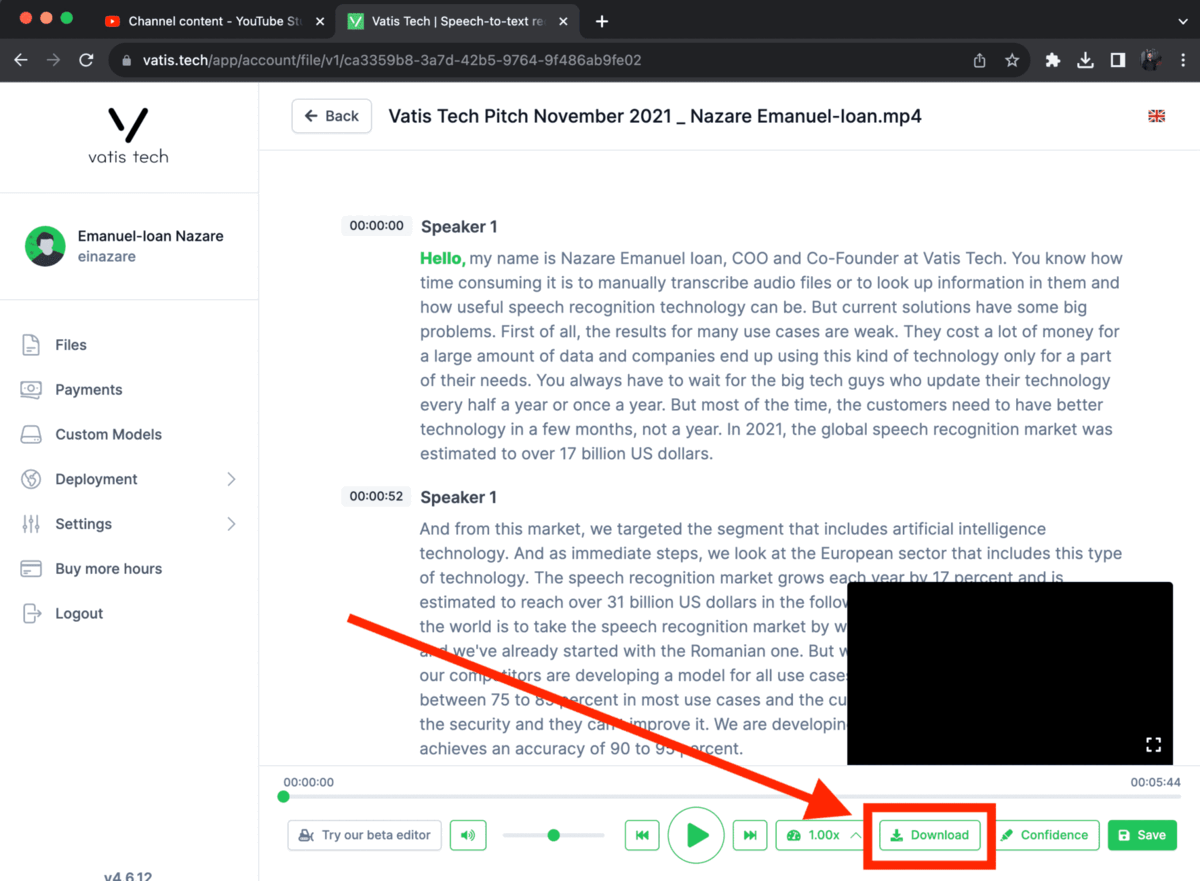Click the highlighted word Hello

[x=443, y=258]
